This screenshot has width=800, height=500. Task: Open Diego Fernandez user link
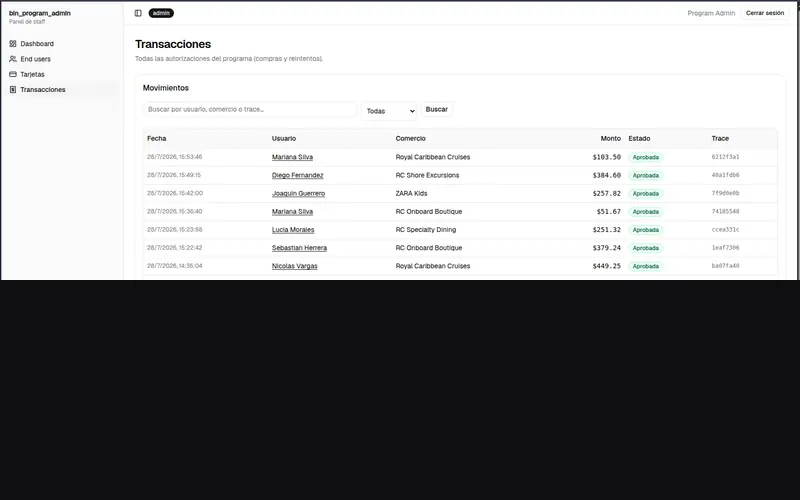pyautogui.click(x=297, y=176)
